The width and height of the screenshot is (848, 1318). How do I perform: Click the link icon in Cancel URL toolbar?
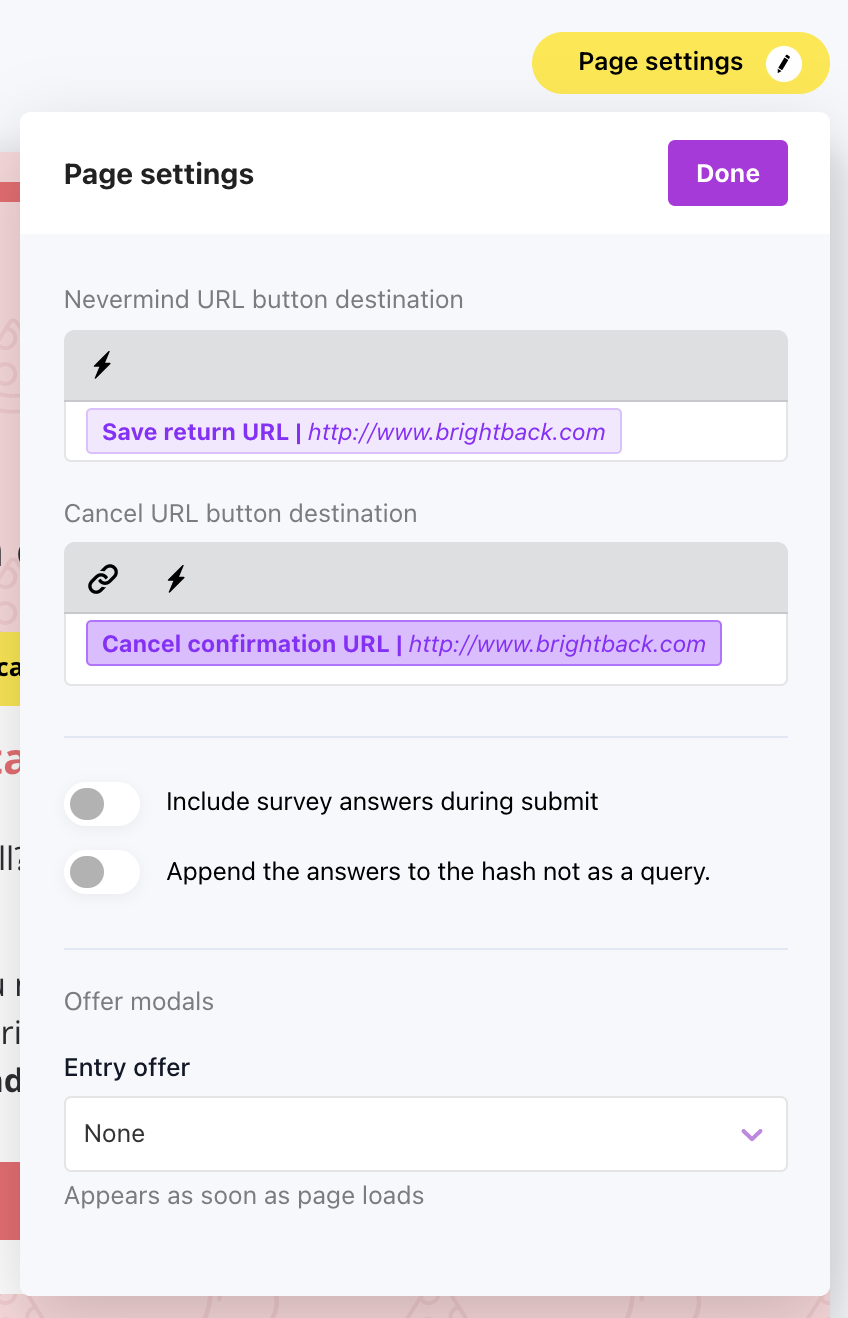pos(103,578)
